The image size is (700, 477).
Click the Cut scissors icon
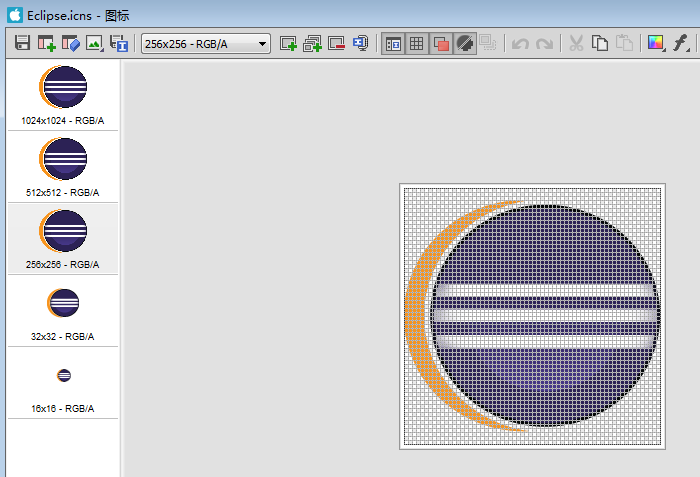coord(576,43)
